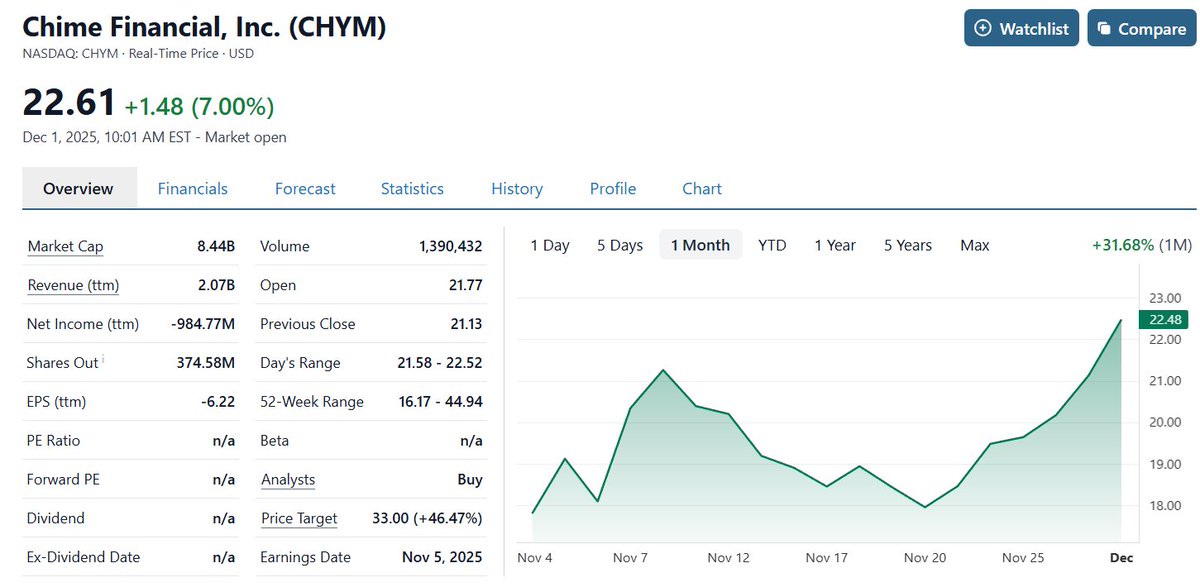
Task: Select the YTD chart range
Action: 772,245
